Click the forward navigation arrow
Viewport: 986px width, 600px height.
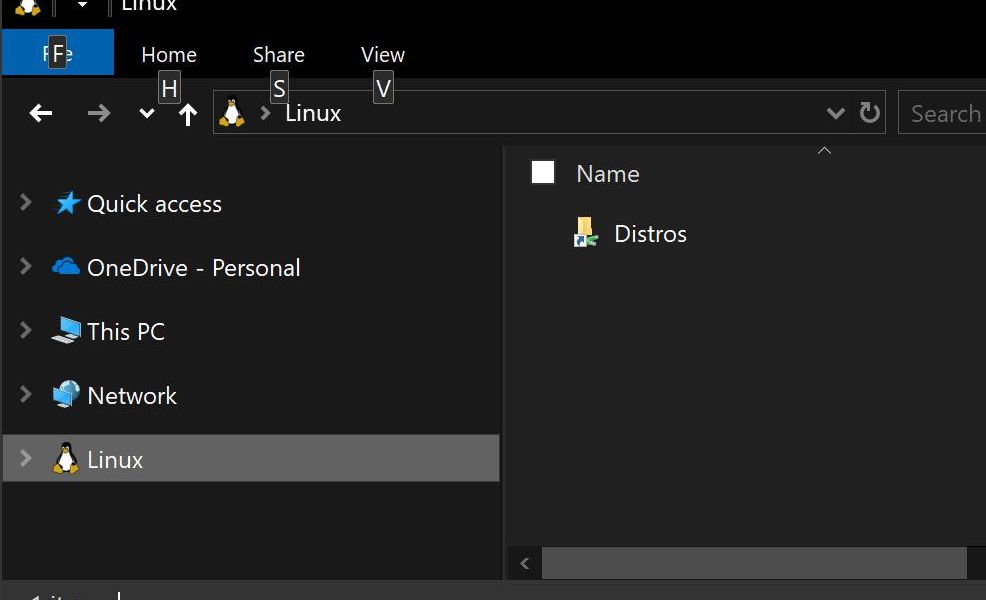98,113
